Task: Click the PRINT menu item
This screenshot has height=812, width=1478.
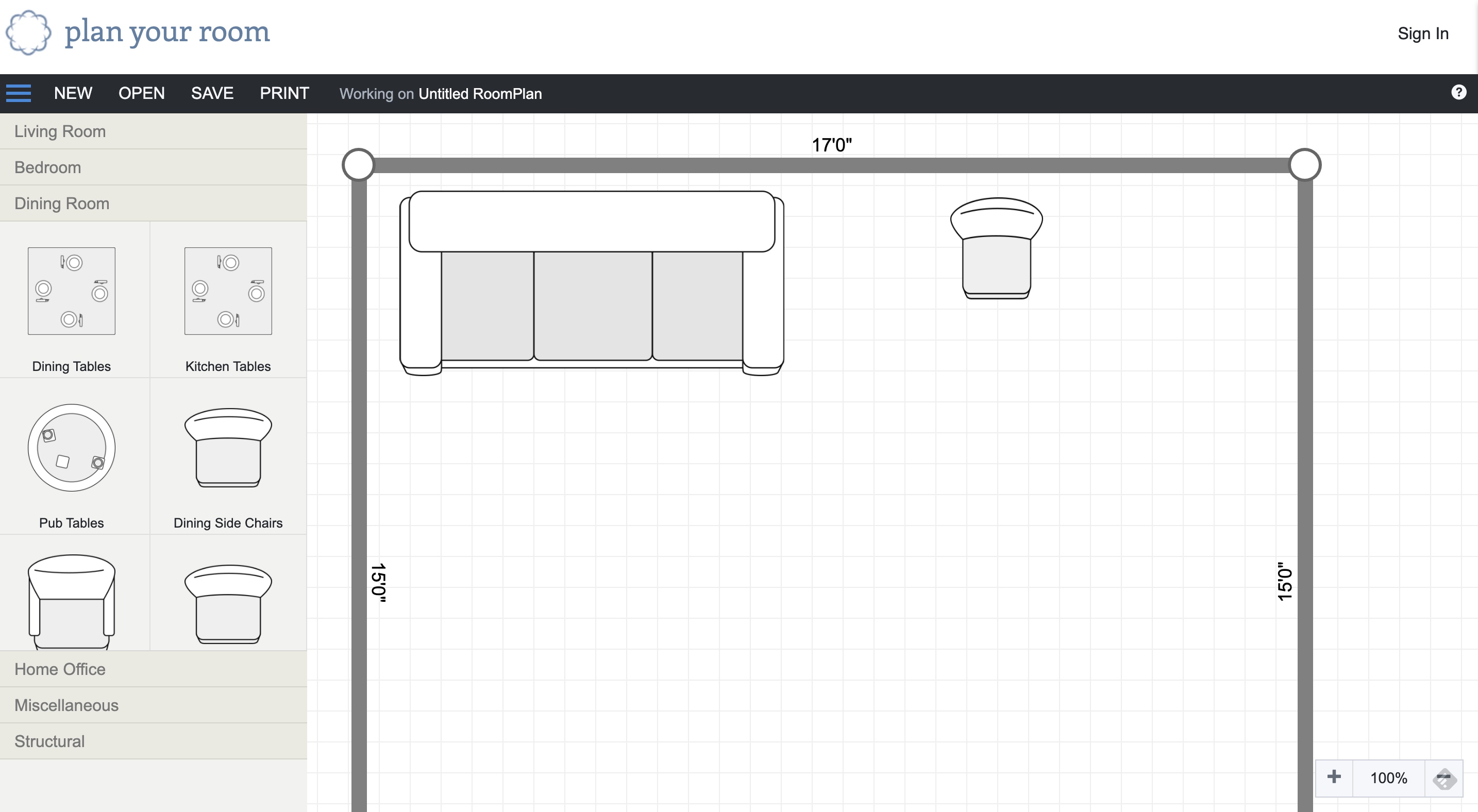Action: 284,93
